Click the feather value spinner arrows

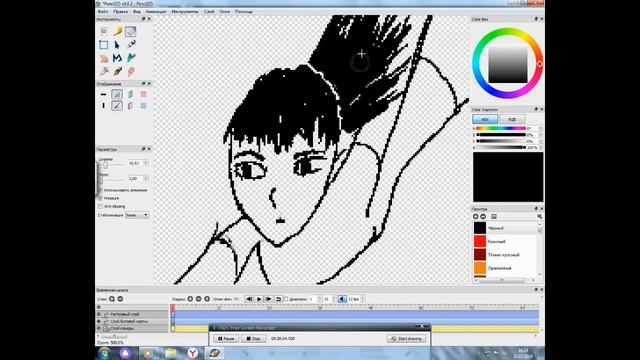coord(146,178)
